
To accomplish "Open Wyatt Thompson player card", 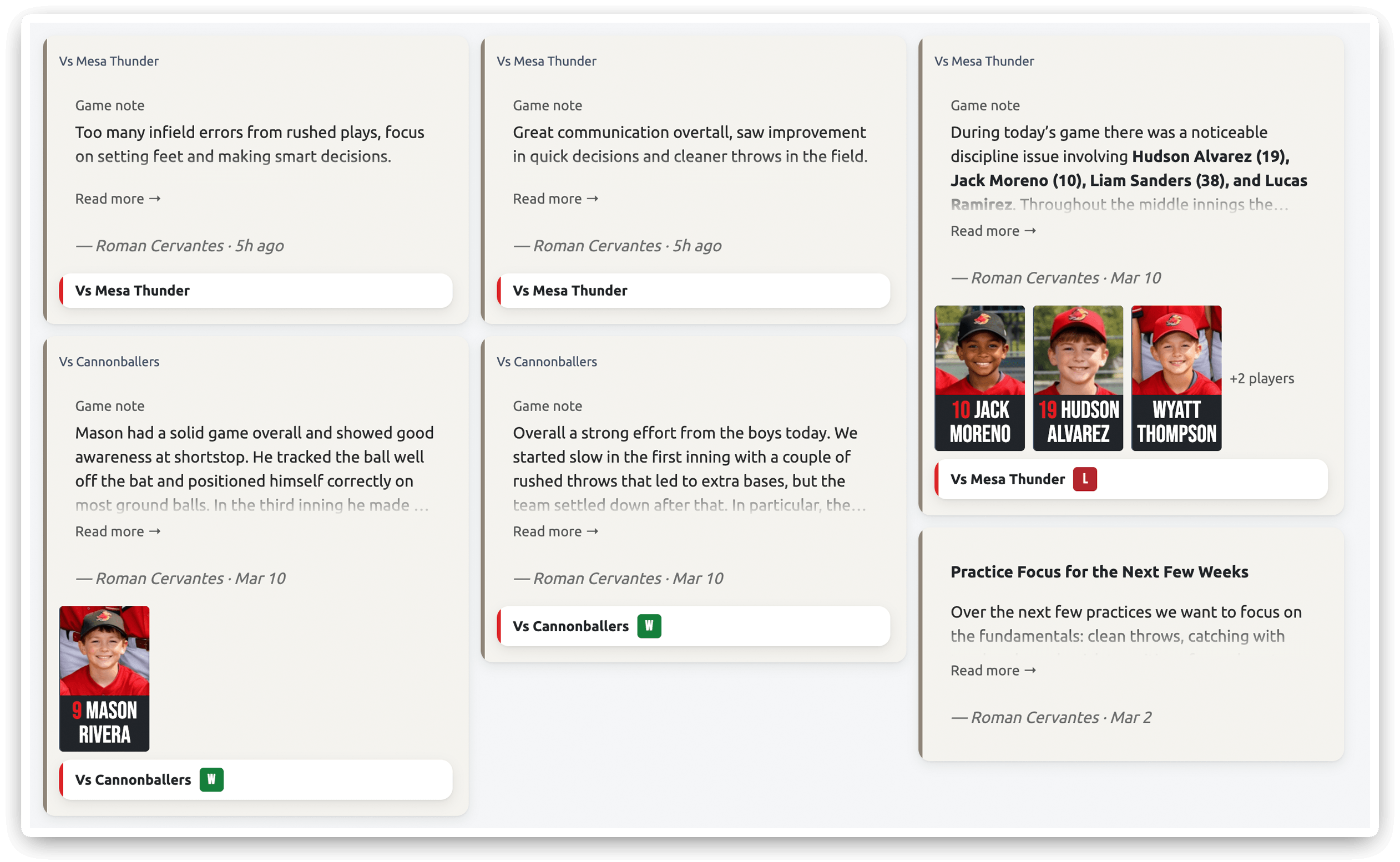I will point(1175,378).
